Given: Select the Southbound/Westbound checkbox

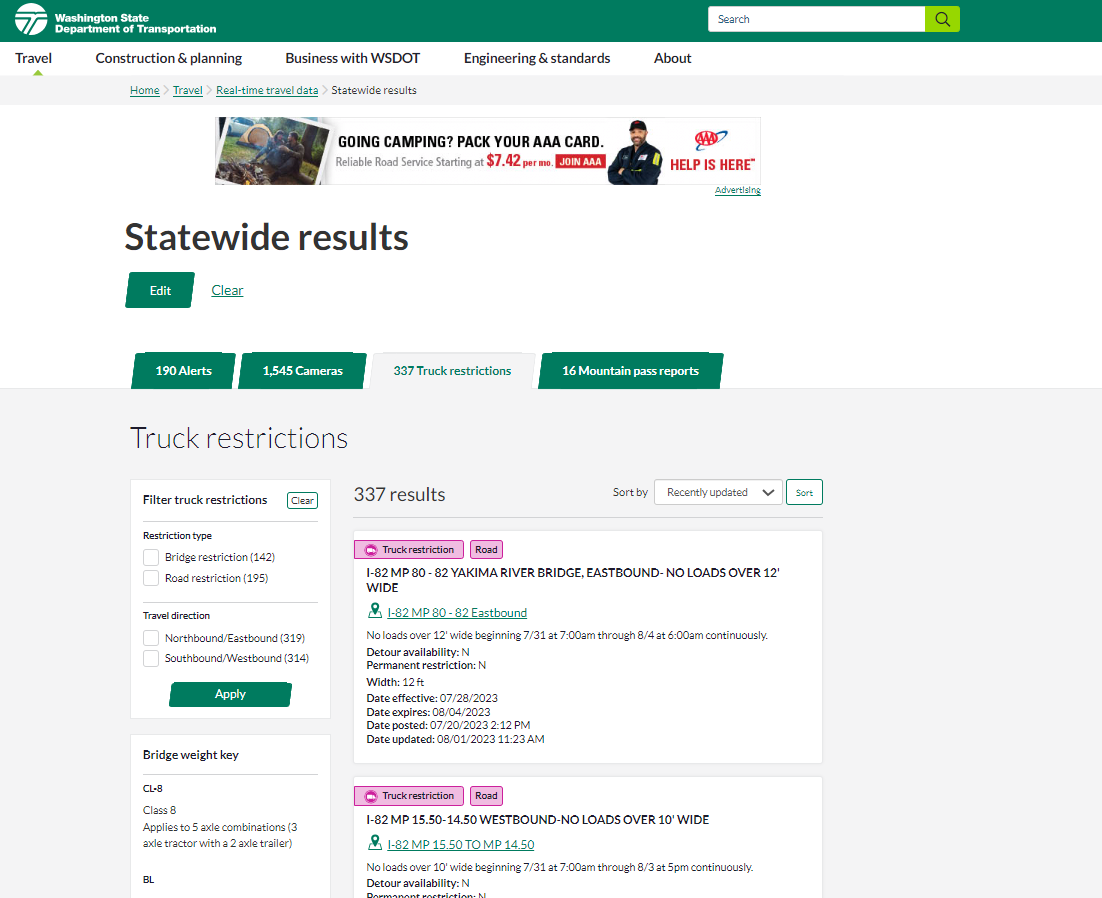Looking at the screenshot, I should (x=151, y=658).
